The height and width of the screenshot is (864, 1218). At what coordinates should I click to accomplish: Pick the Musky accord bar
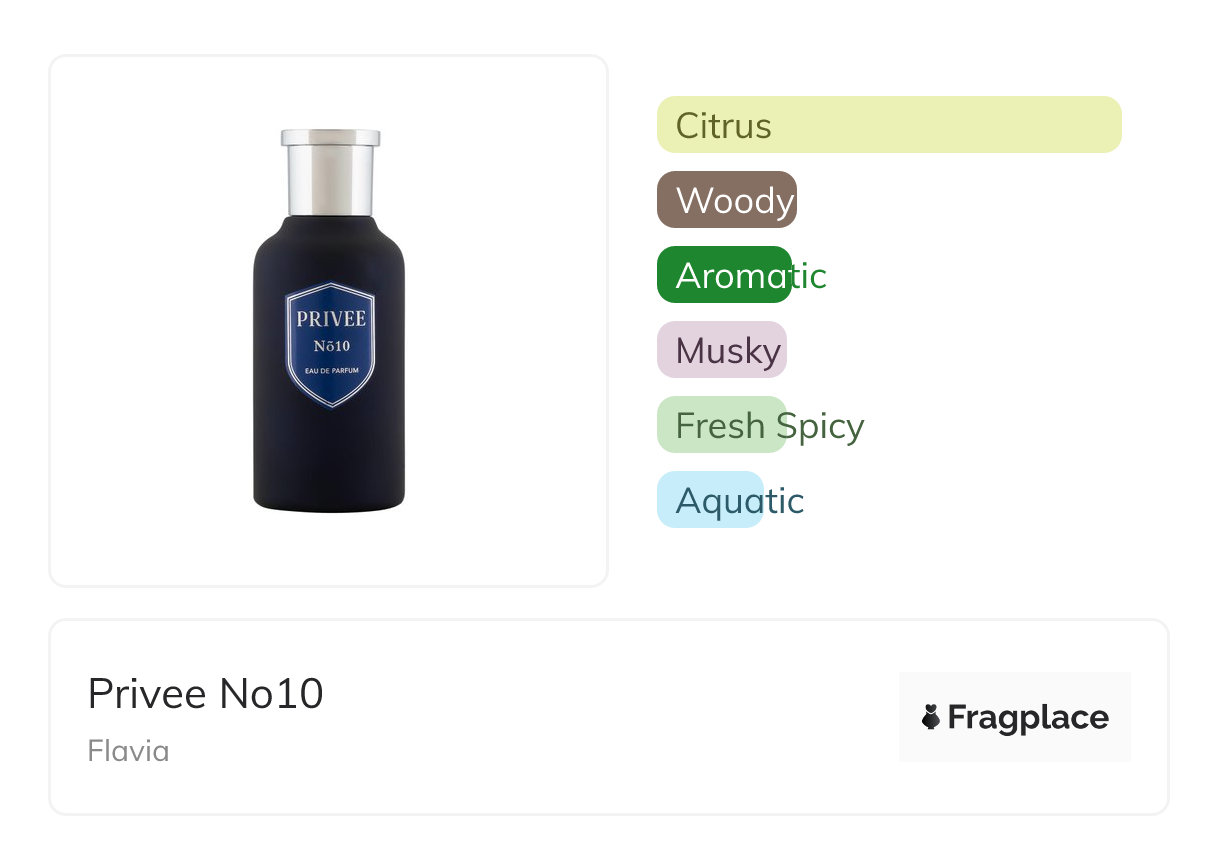pos(722,350)
